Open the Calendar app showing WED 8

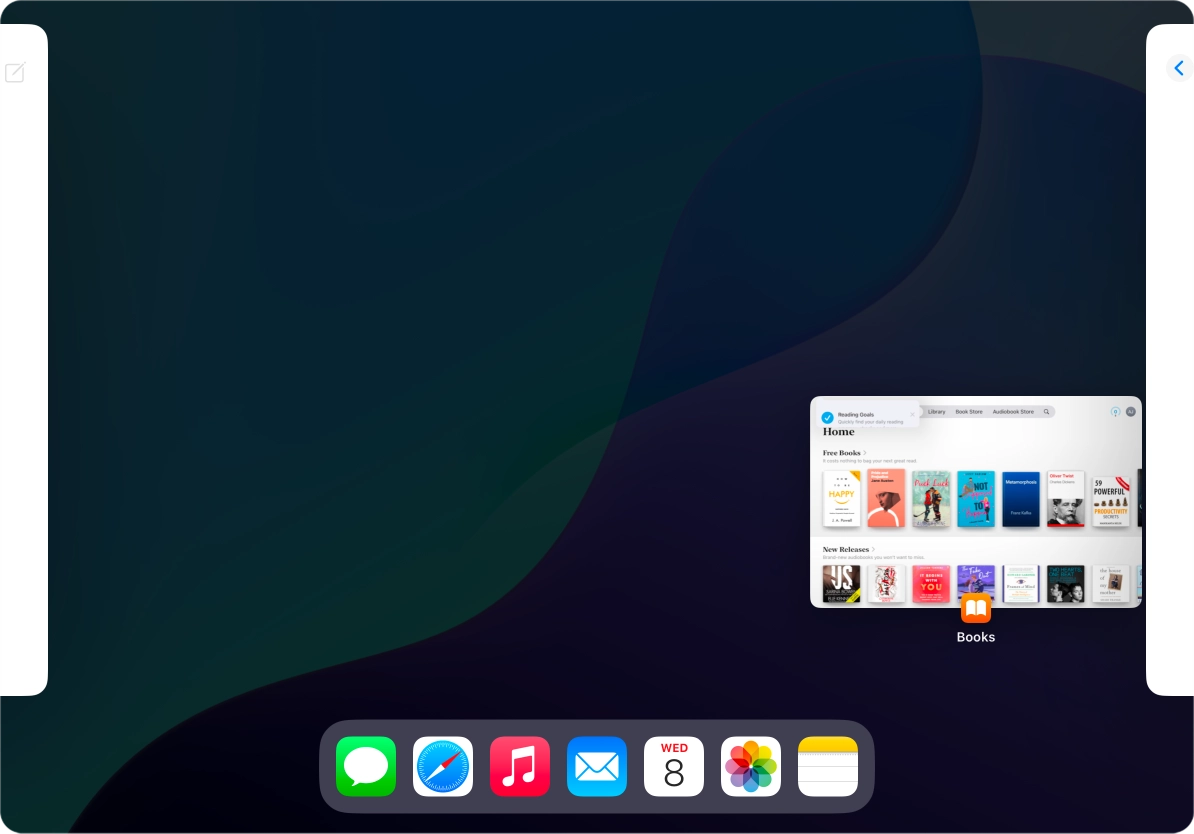pyautogui.click(x=674, y=766)
